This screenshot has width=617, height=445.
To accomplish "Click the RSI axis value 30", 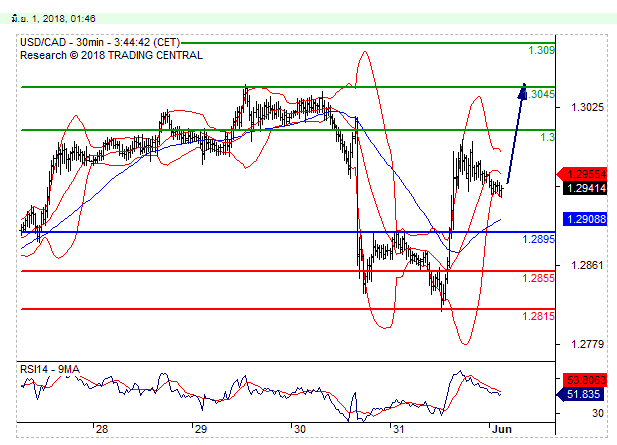I will (598, 414).
